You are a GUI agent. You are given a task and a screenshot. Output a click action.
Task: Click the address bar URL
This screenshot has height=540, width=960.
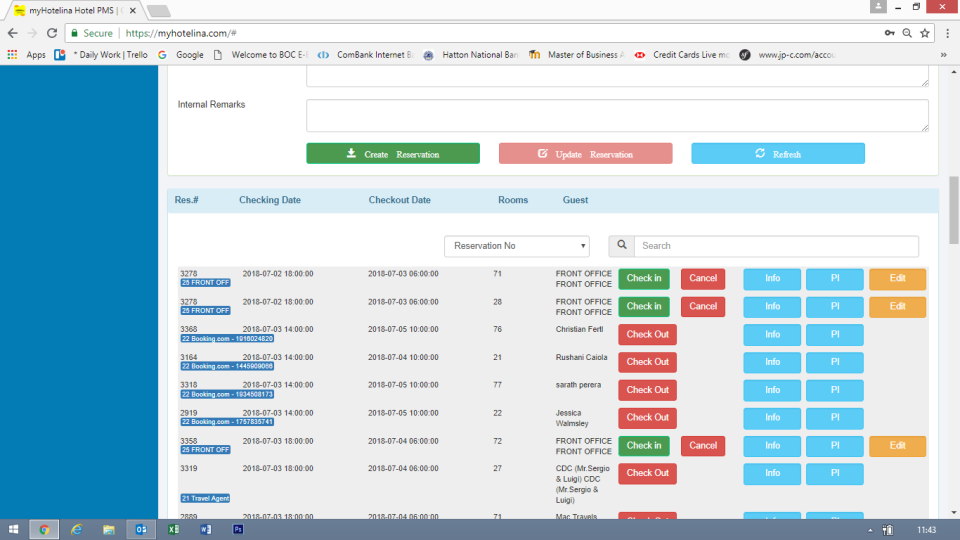pos(181,33)
